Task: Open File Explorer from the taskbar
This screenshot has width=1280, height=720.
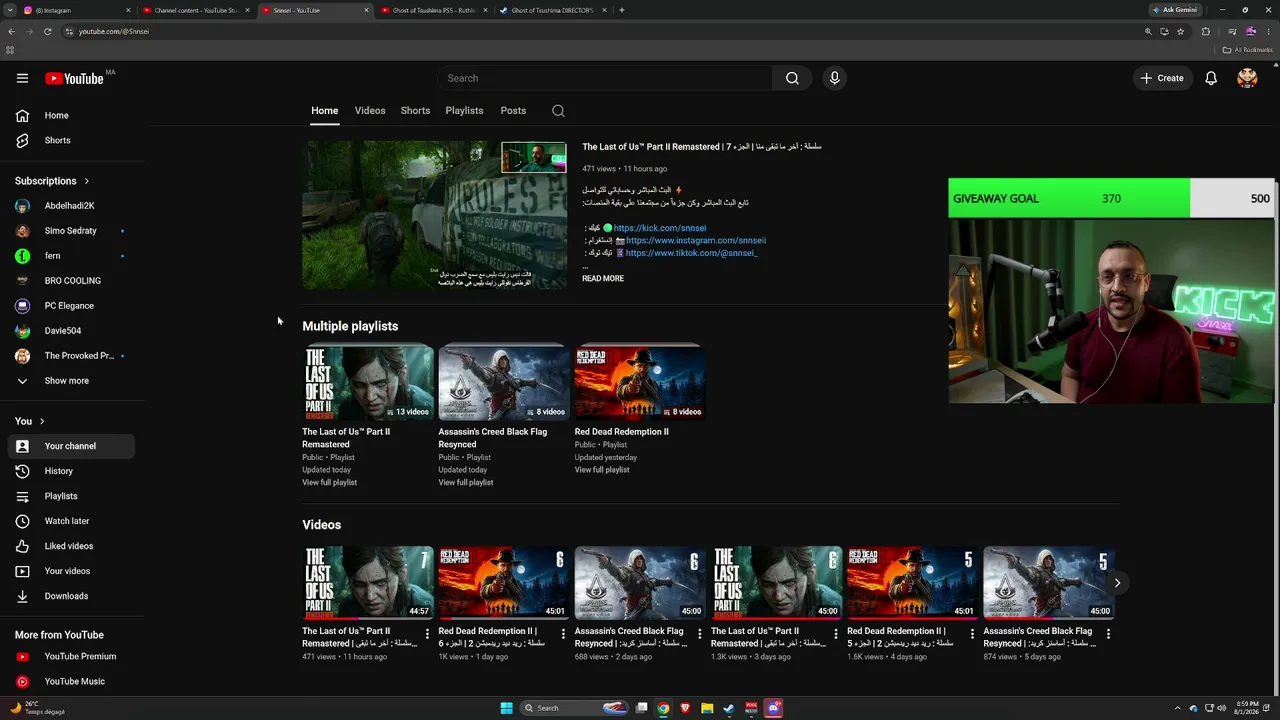Action: tap(707, 708)
